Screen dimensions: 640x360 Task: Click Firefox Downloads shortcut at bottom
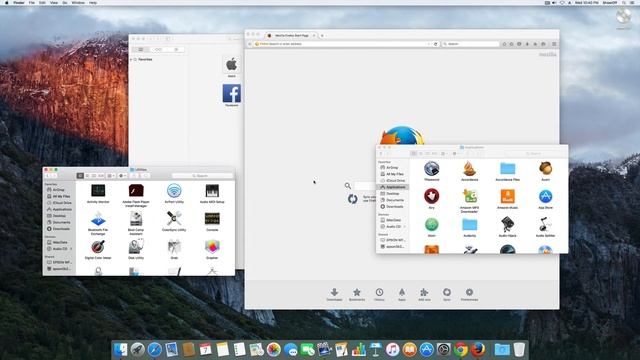pos(334,294)
